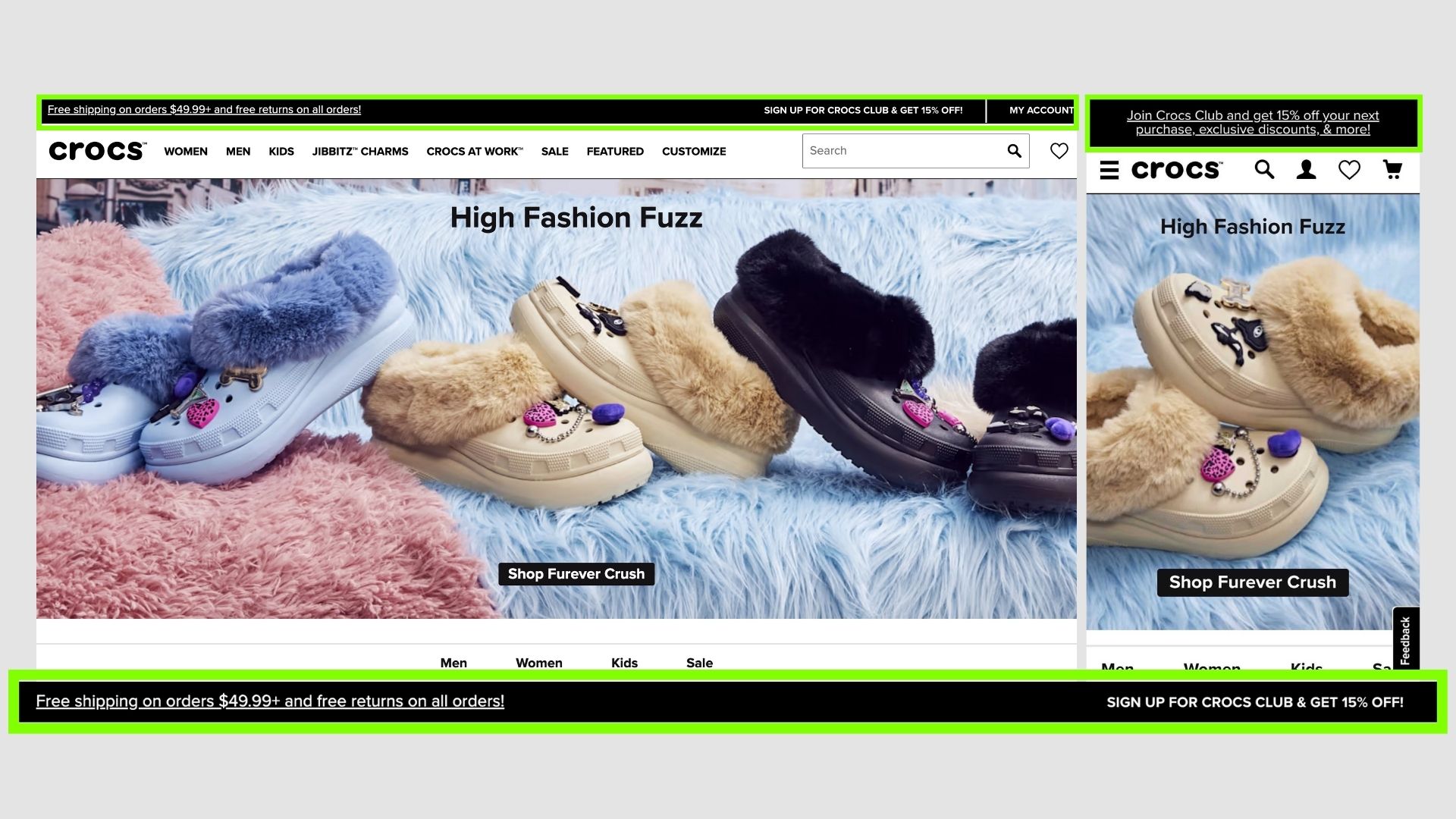
Task: Click the enlarged free shipping link in bottom bar
Action: [270, 701]
